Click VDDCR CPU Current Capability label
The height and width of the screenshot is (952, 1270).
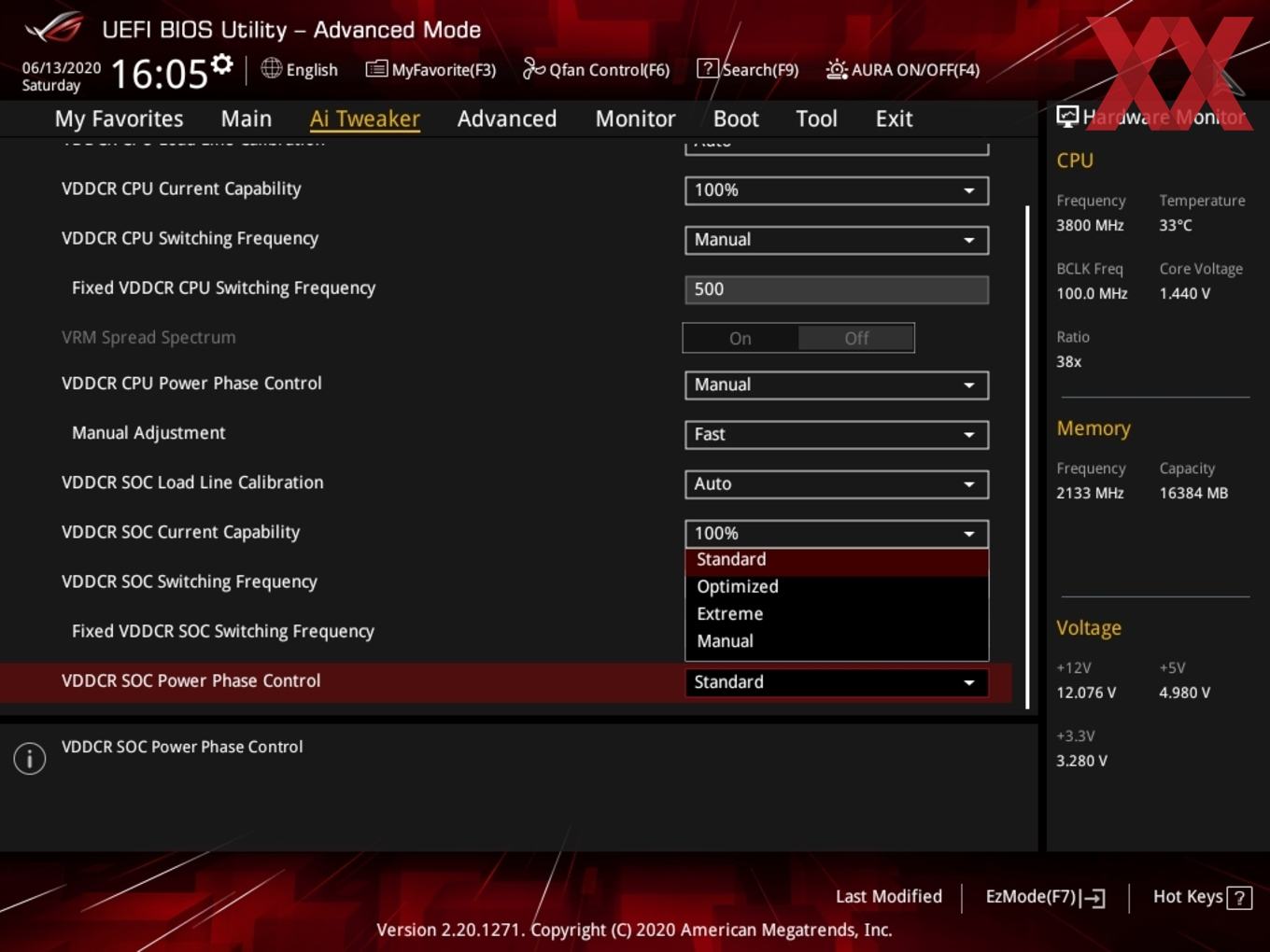(x=181, y=189)
